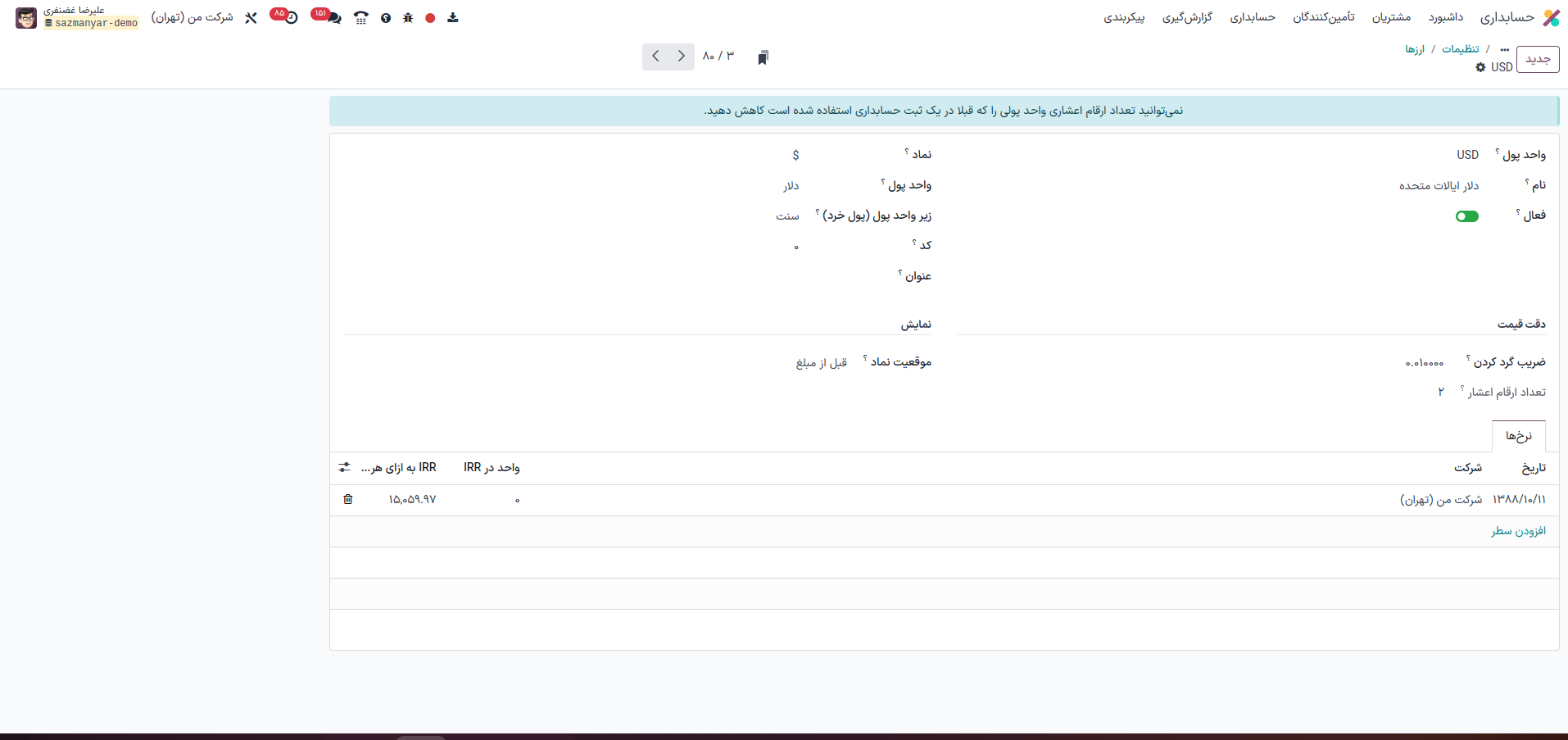Screen dimensions: 1568x740
Task: Click the جدید (New) button
Action: (x=1537, y=59)
